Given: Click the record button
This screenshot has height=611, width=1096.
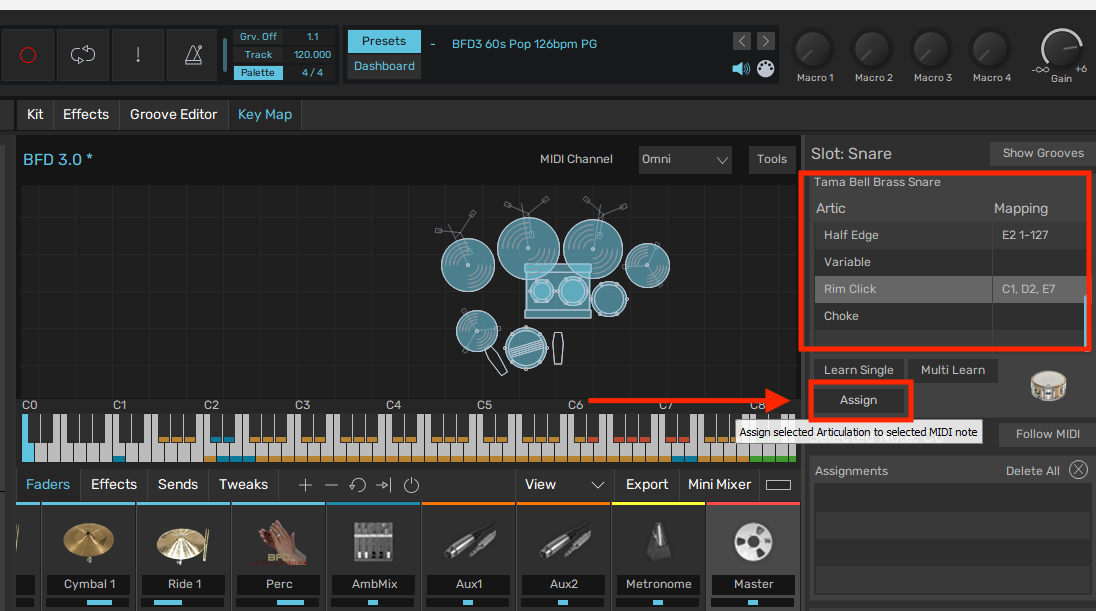Looking at the screenshot, I should click(28, 55).
